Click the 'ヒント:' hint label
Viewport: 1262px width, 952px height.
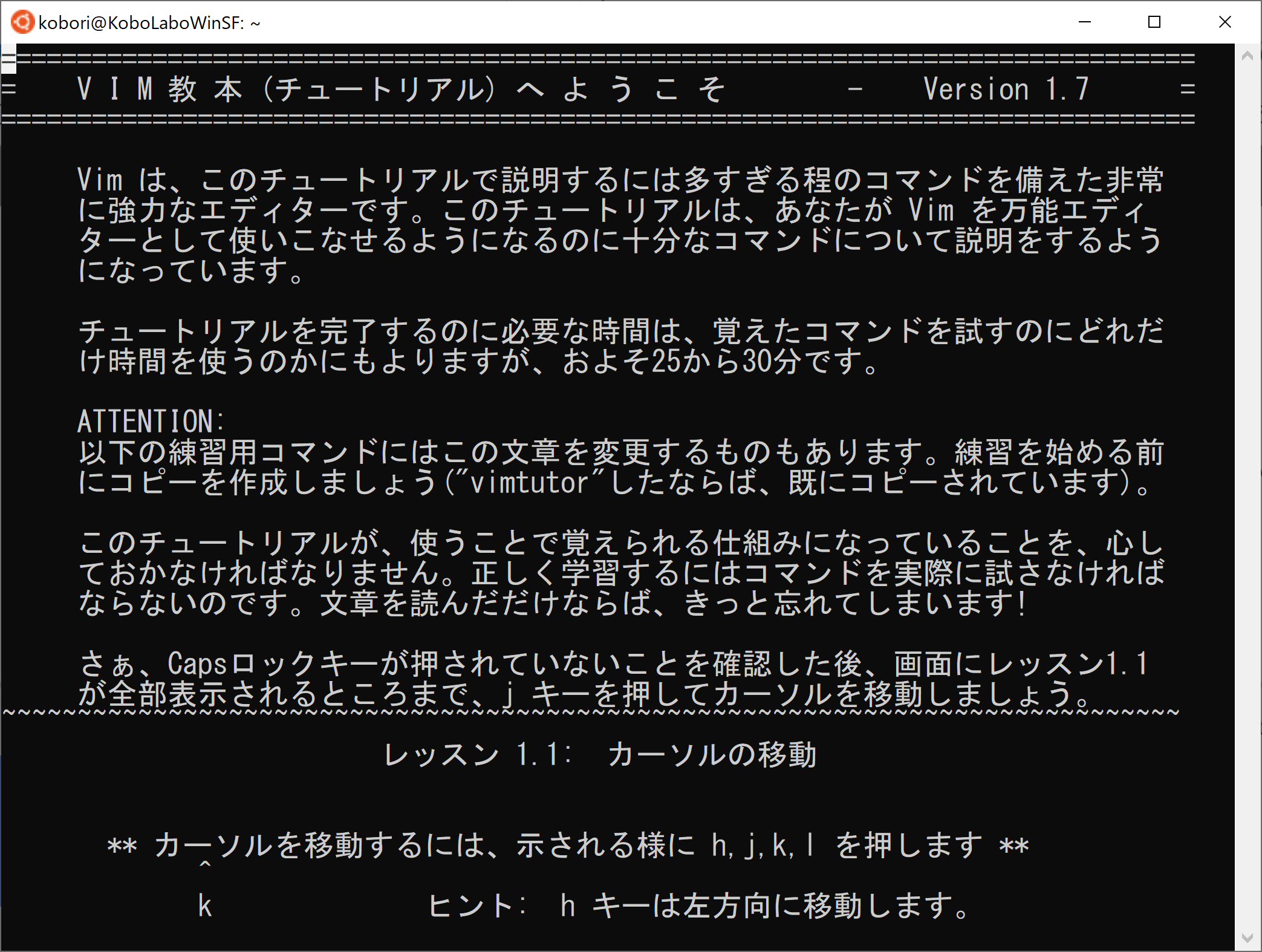[x=477, y=906]
